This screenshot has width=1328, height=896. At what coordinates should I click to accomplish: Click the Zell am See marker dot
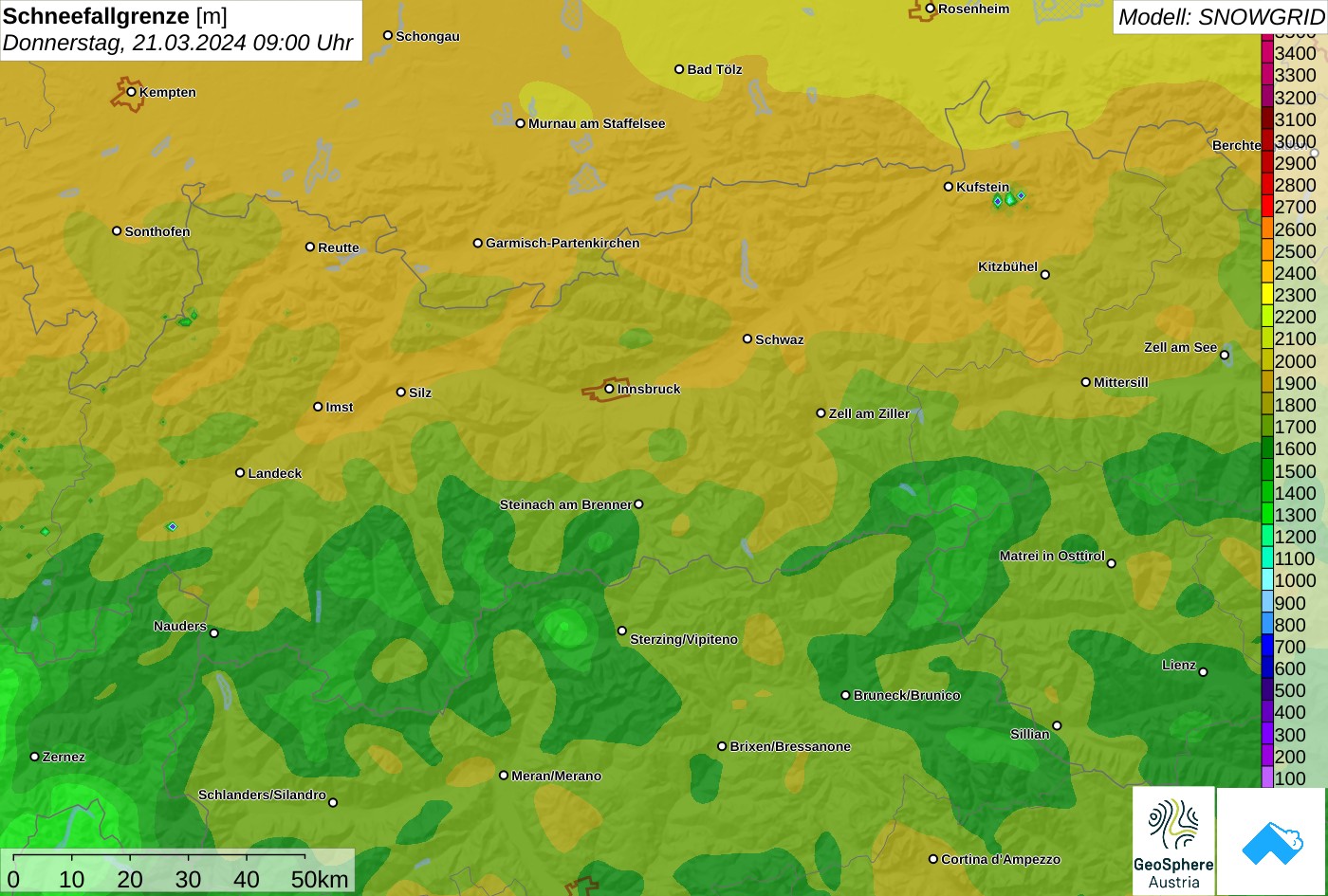tap(1225, 356)
